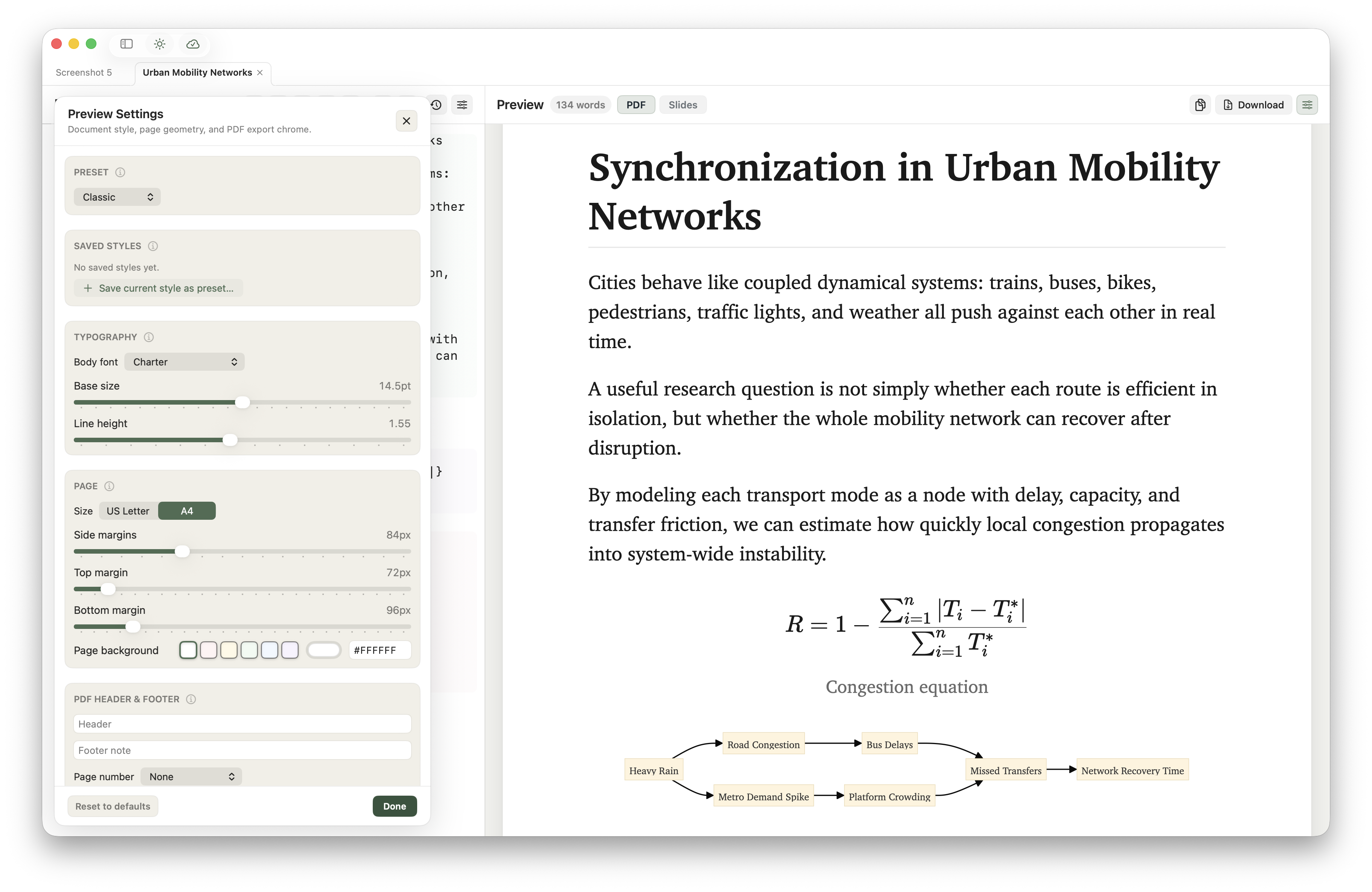Copy preview using the clipboard icon
Viewport: 1372px width, 892px height.
coord(1200,105)
